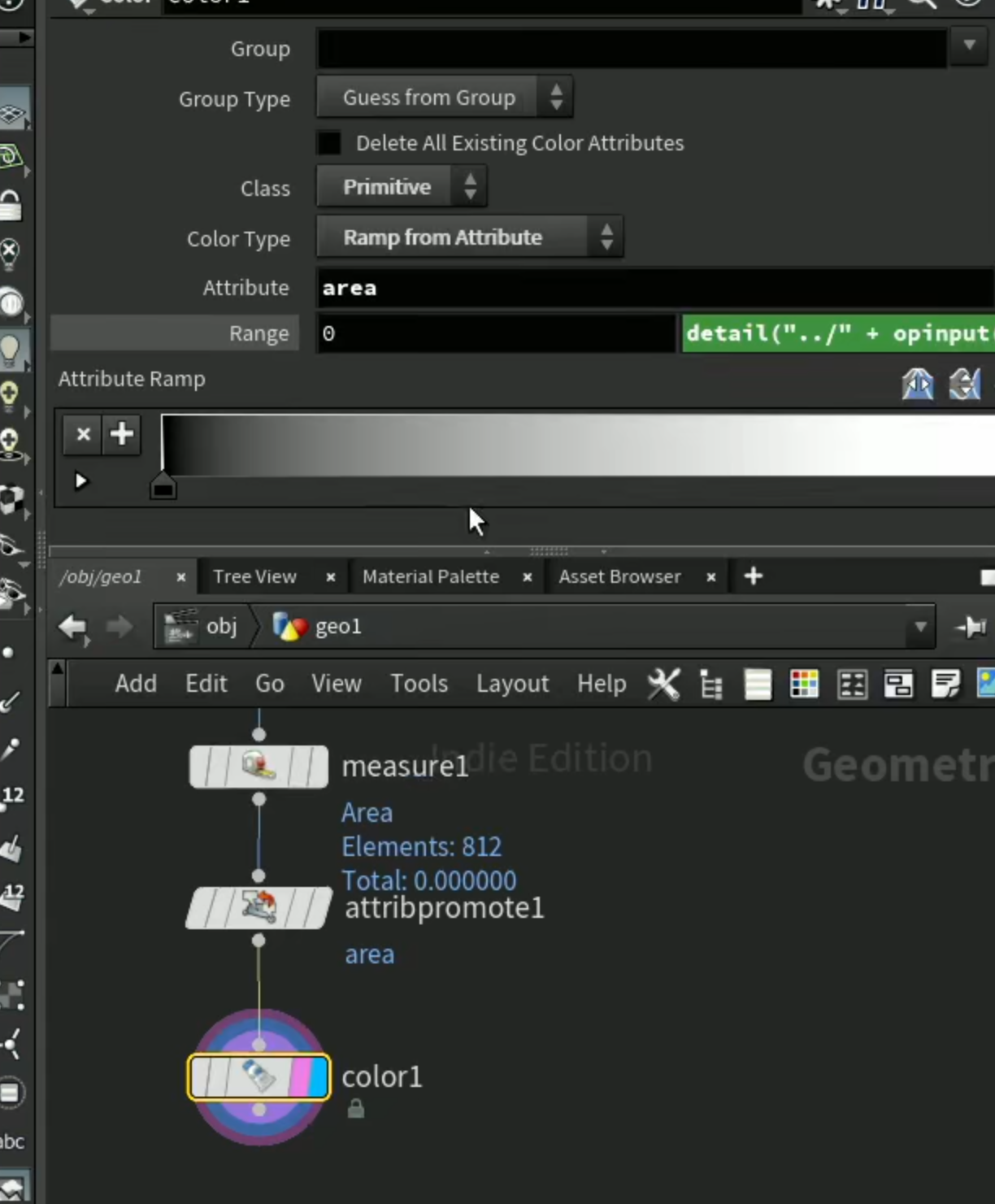Image resolution: width=995 pixels, height=1204 pixels.
Task: Open the Color Type dropdown
Action: coord(470,237)
